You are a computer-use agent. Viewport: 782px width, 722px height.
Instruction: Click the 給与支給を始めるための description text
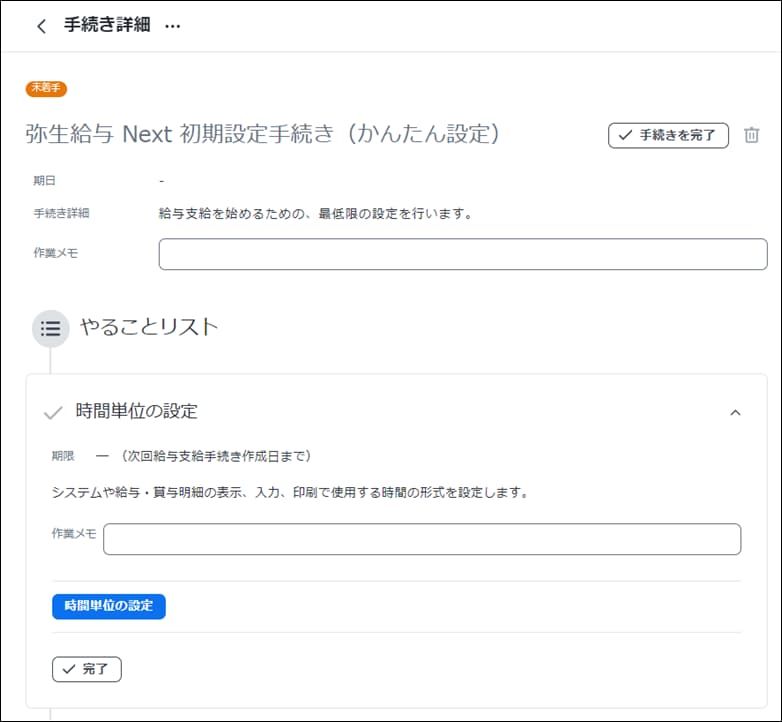pyautogui.click(x=315, y=214)
